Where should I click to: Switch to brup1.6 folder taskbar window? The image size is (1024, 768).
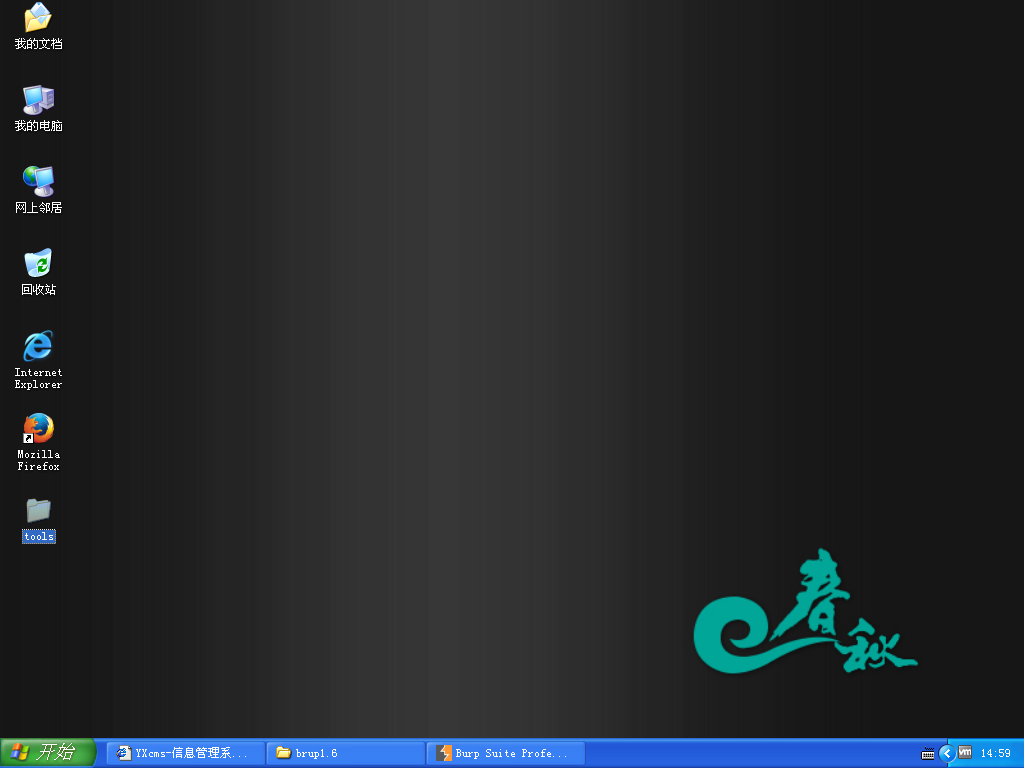tap(346, 753)
